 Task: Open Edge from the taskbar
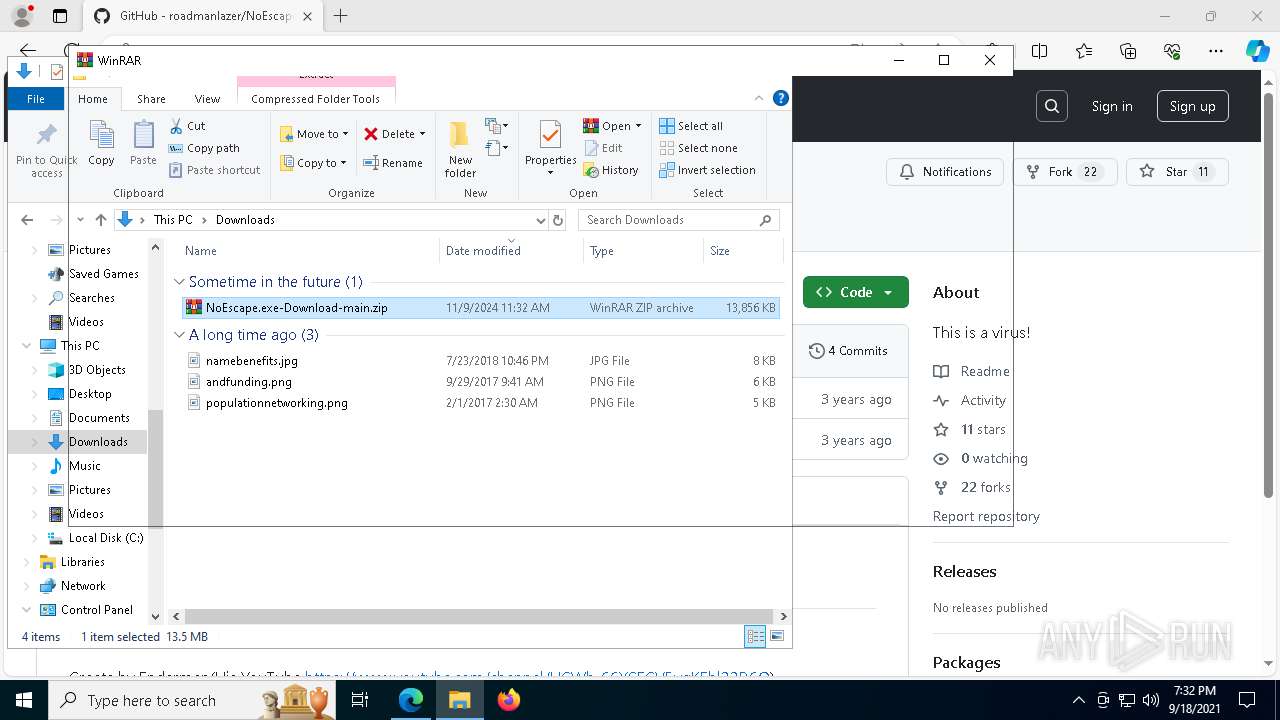tap(411, 700)
